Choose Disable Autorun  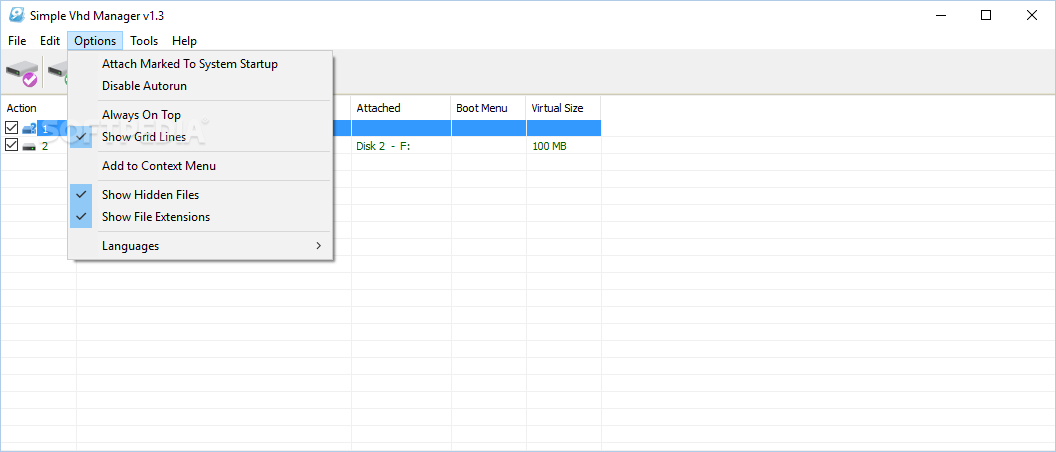(x=200, y=86)
